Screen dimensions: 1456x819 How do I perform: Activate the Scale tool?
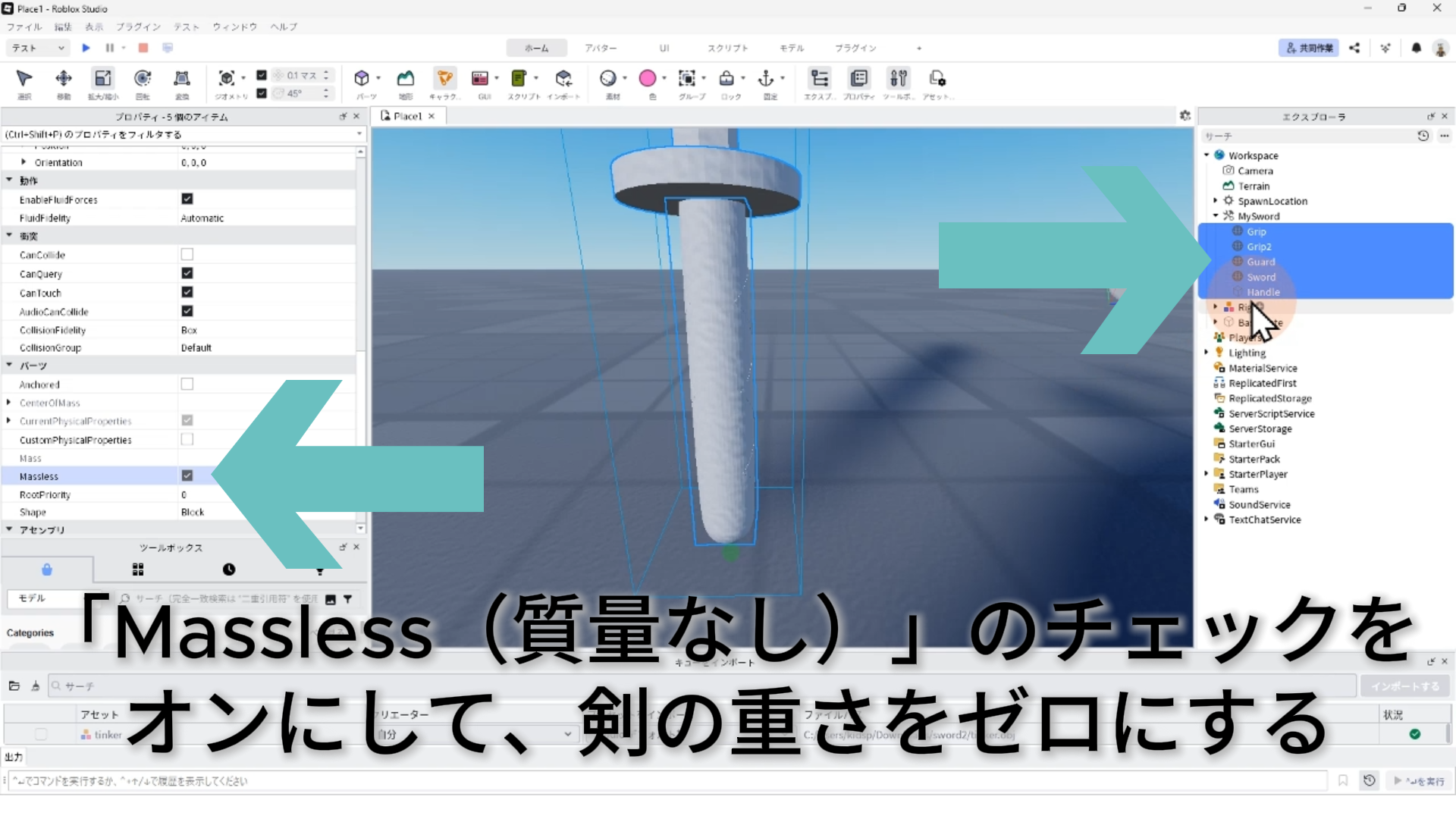[x=103, y=79]
